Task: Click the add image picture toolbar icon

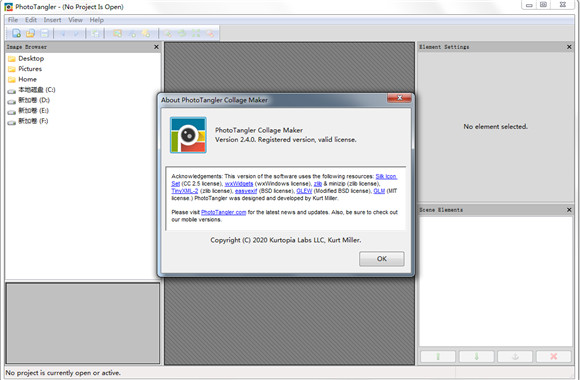Action: pyautogui.click(x=117, y=33)
